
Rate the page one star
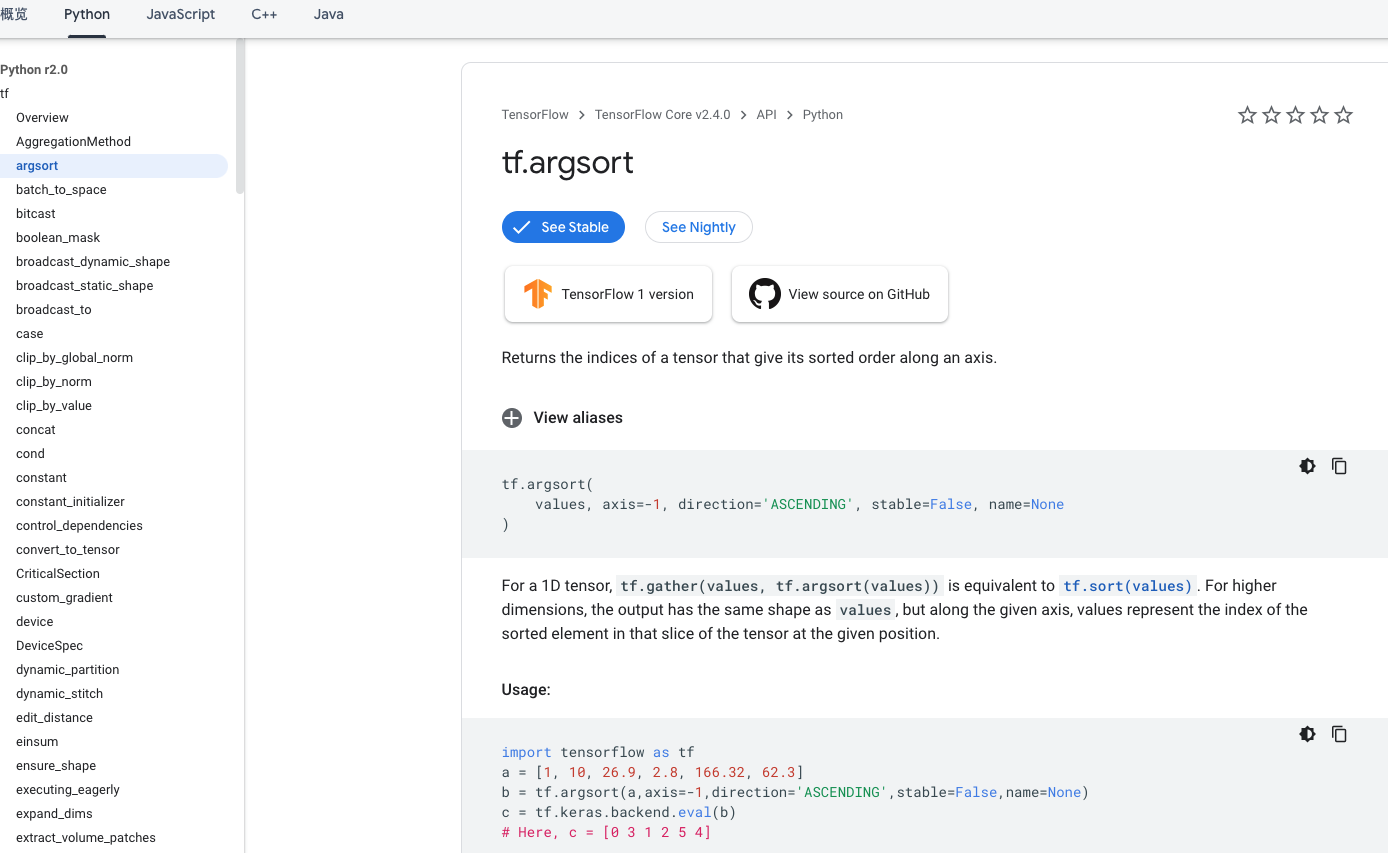click(x=1247, y=115)
